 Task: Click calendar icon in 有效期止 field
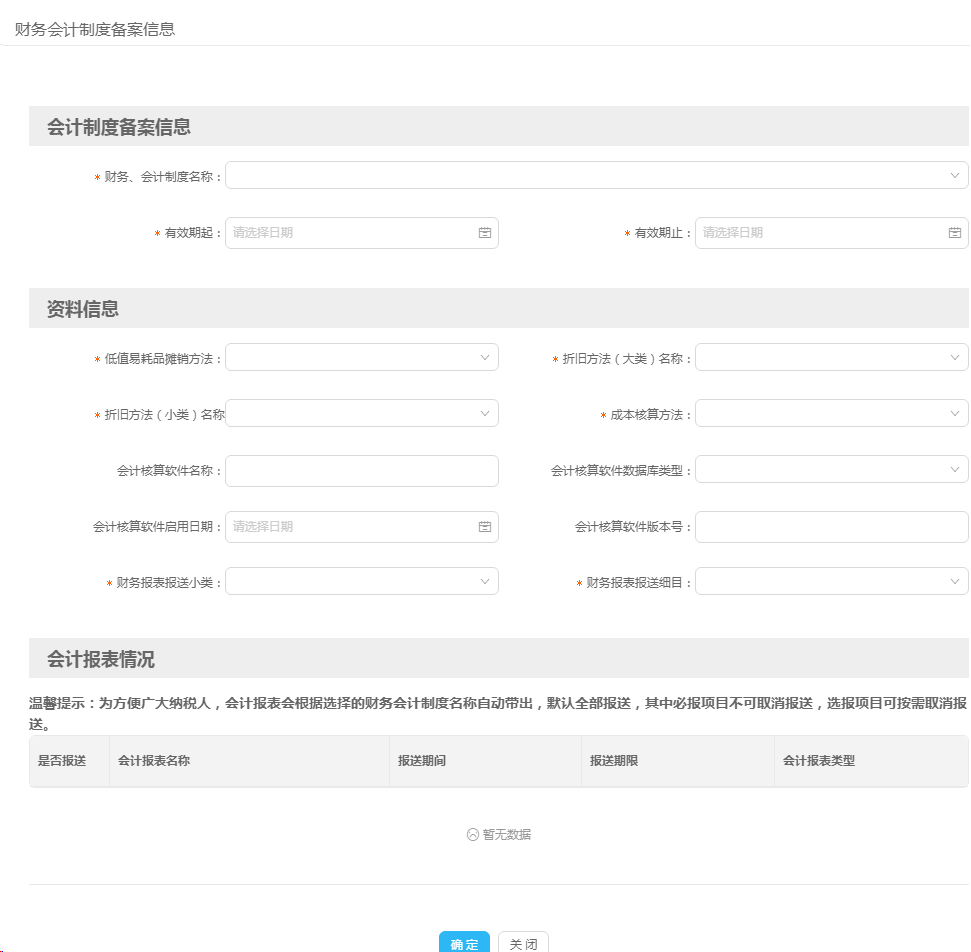click(x=954, y=233)
